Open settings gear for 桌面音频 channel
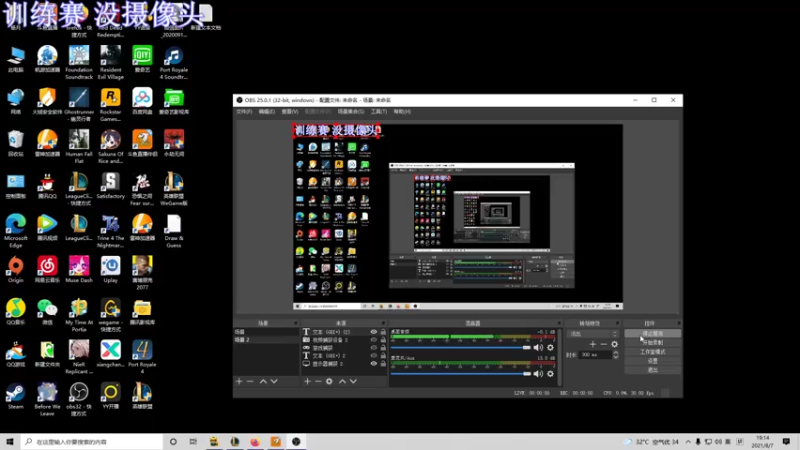Image resolution: width=800 pixels, height=450 pixels. [x=550, y=347]
